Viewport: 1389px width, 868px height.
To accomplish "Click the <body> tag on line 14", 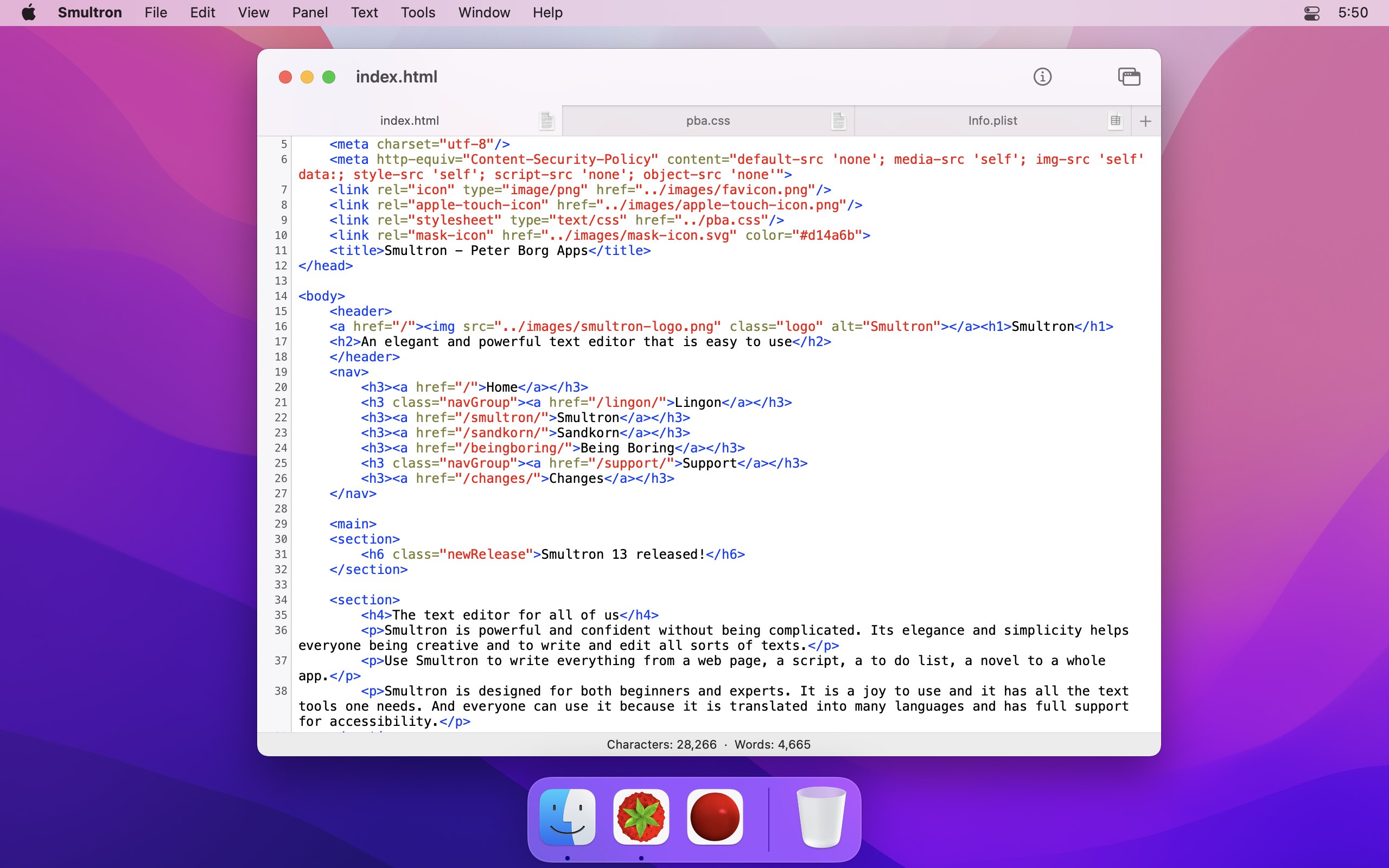I will (x=321, y=296).
